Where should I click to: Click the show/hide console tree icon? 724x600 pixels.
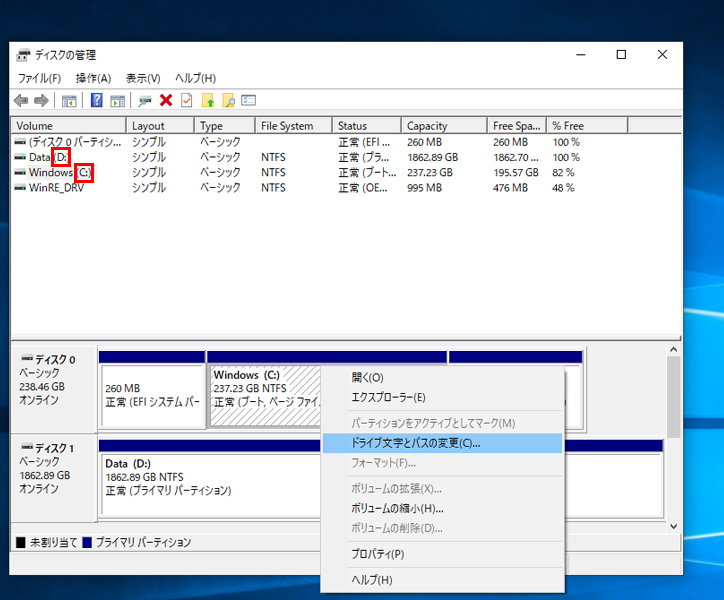69,100
